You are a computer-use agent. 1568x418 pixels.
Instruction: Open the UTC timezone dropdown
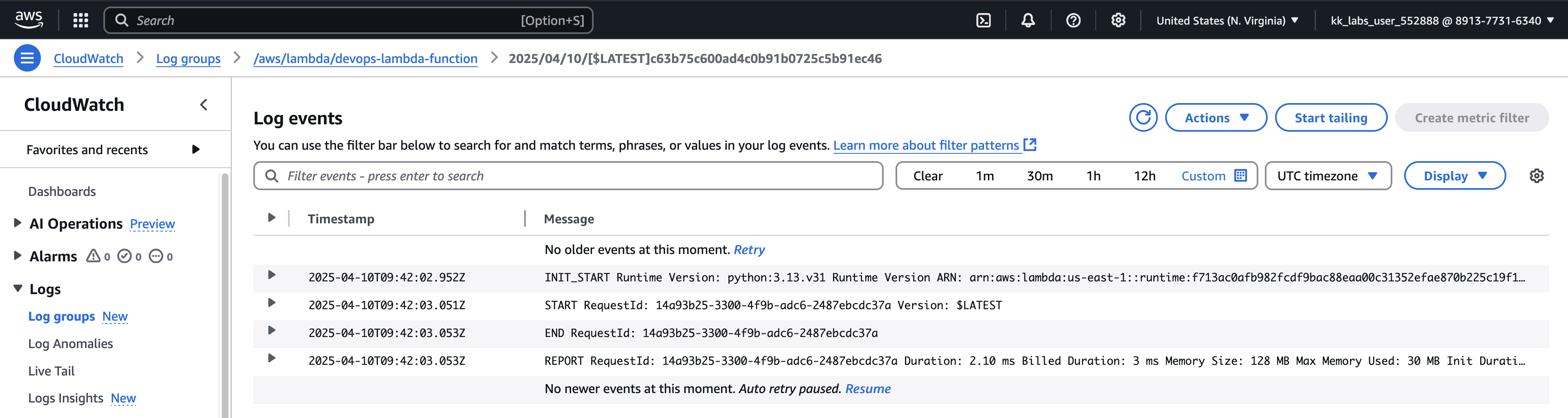tap(1327, 176)
